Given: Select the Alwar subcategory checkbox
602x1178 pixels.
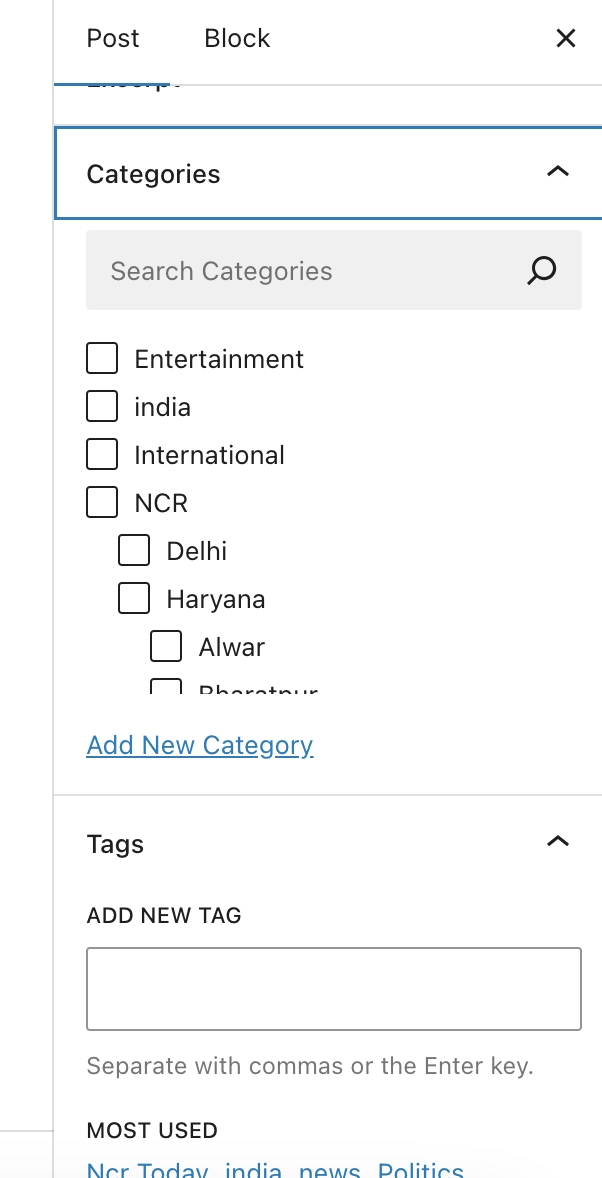Looking at the screenshot, I should coord(166,646).
